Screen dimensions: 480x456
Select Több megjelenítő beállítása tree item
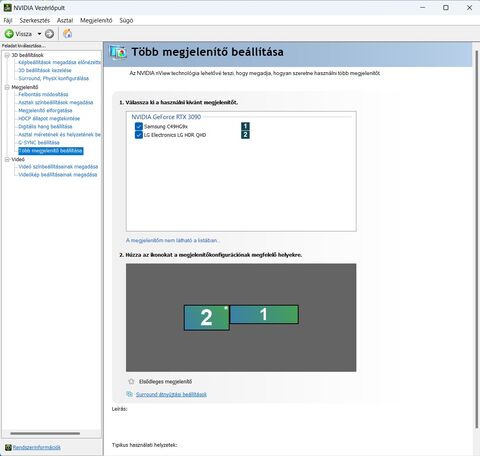pyautogui.click(x=51, y=151)
